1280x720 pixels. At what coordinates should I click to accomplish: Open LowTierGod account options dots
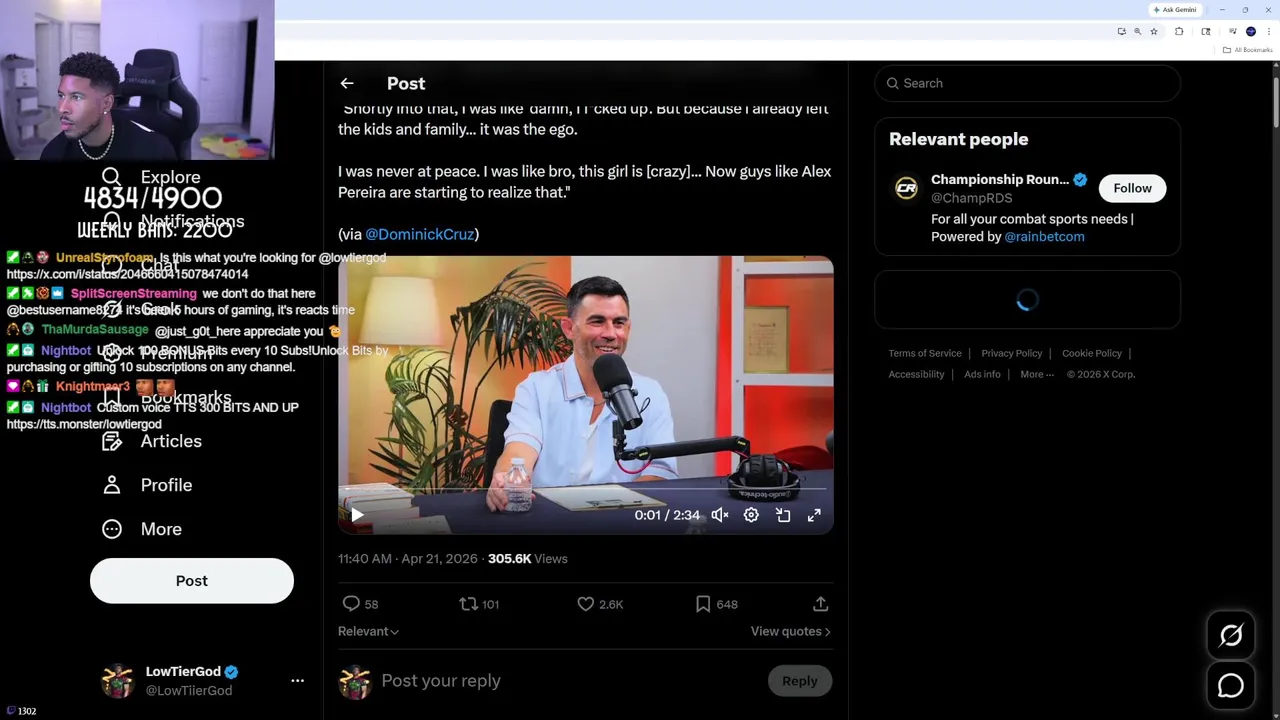297,681
